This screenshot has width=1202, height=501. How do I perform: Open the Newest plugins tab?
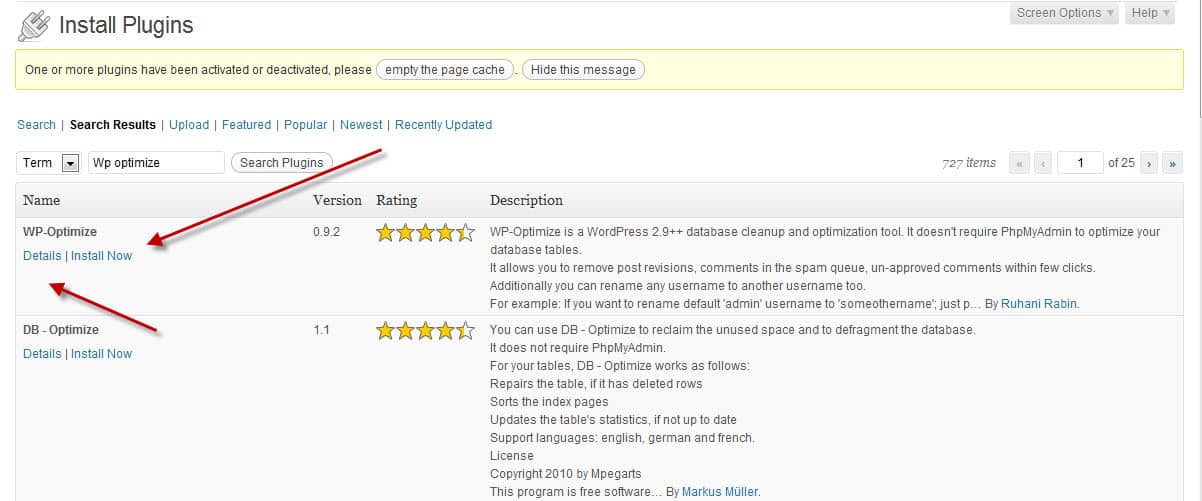tap(361, 125)
